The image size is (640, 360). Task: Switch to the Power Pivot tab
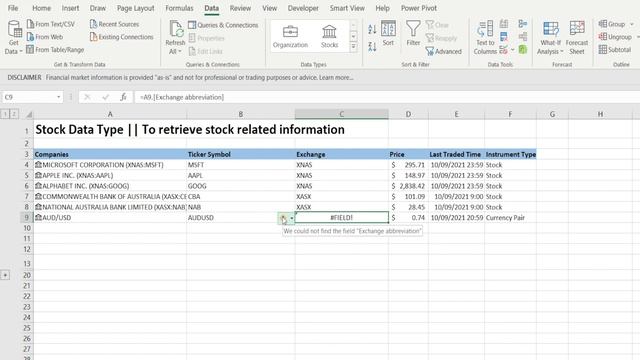pyautogui.click(x=418, y=8)
